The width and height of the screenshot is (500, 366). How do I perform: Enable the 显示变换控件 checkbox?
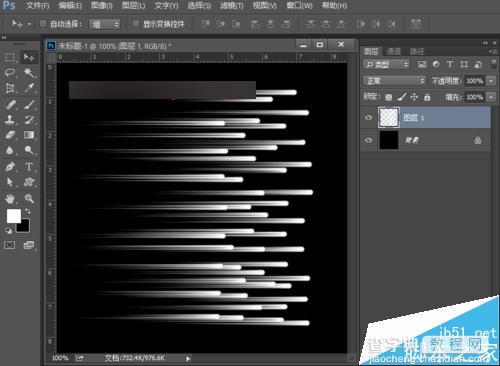click(136, 24)
